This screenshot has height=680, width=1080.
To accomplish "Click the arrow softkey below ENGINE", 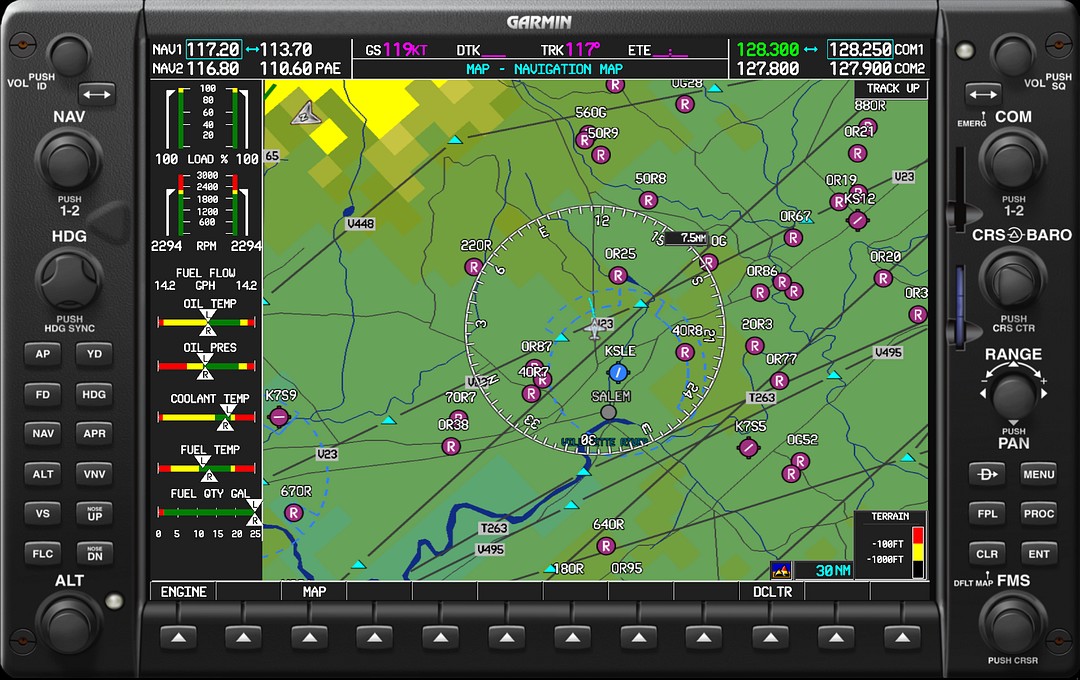I will point(178,638).
